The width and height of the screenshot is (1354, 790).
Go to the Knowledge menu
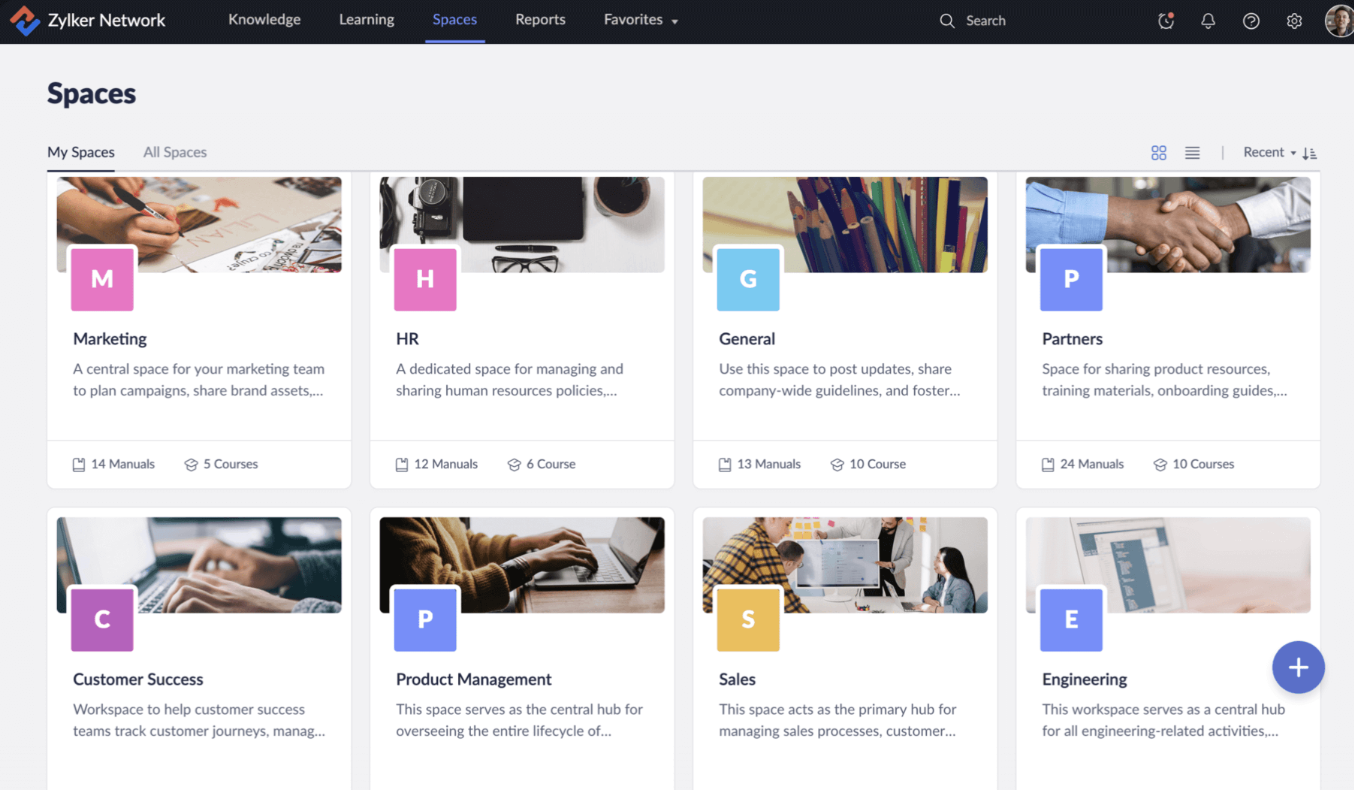click(x=264, y=20)
